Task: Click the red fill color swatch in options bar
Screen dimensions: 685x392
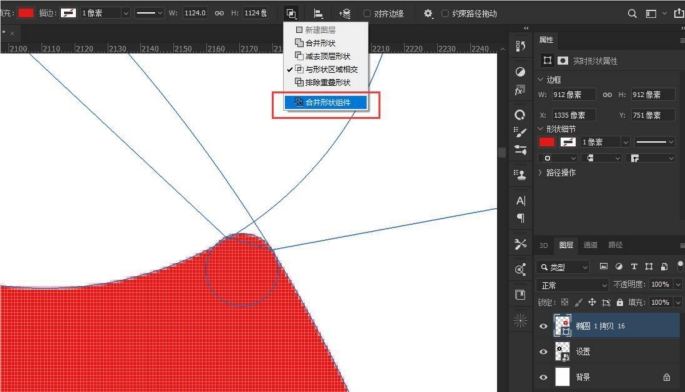Action: tap(26, 13)
